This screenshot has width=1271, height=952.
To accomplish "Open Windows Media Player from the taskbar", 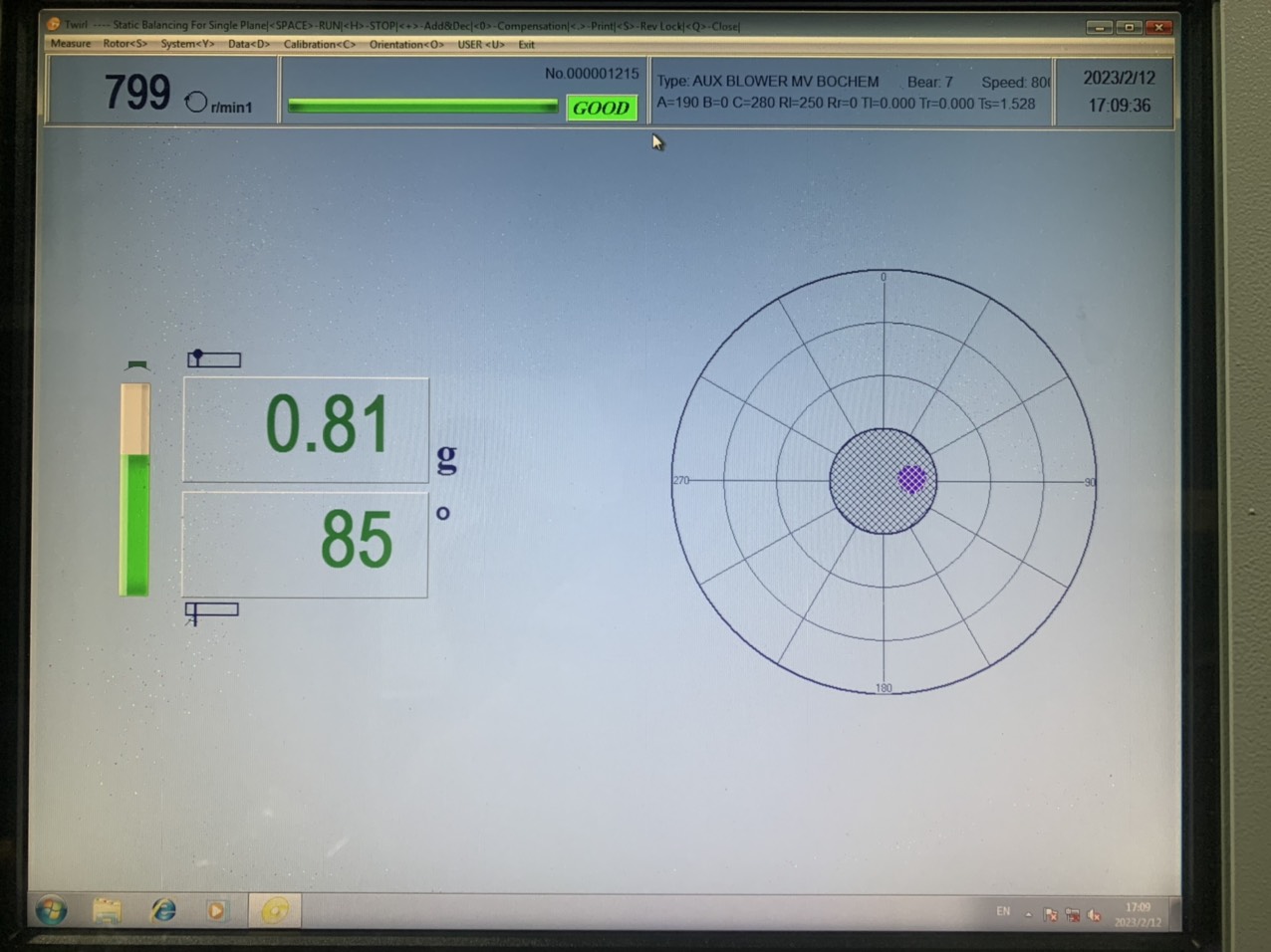I will (217, 910).
